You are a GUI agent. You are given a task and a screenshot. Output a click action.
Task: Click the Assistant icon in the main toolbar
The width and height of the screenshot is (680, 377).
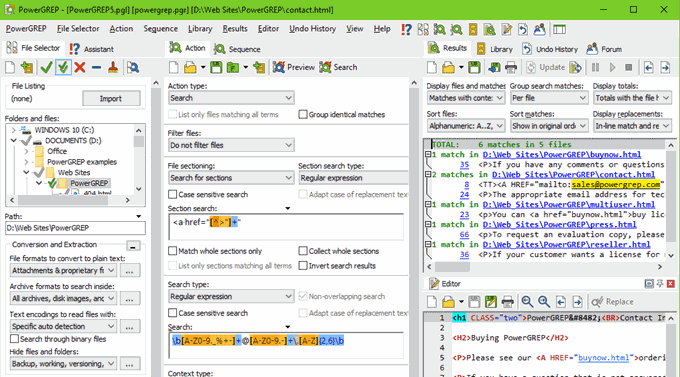(406, 29)
